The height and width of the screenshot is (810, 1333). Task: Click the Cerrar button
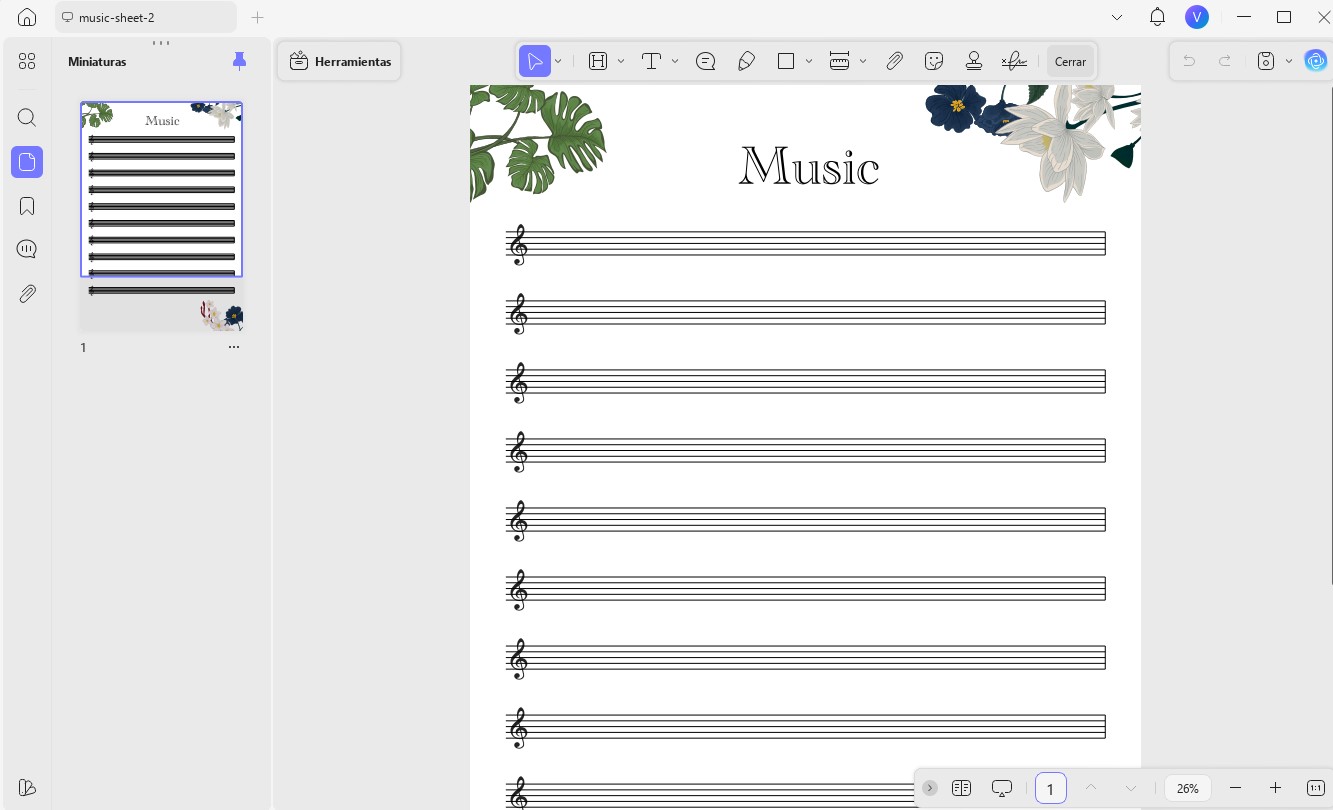pos(1070,61)
